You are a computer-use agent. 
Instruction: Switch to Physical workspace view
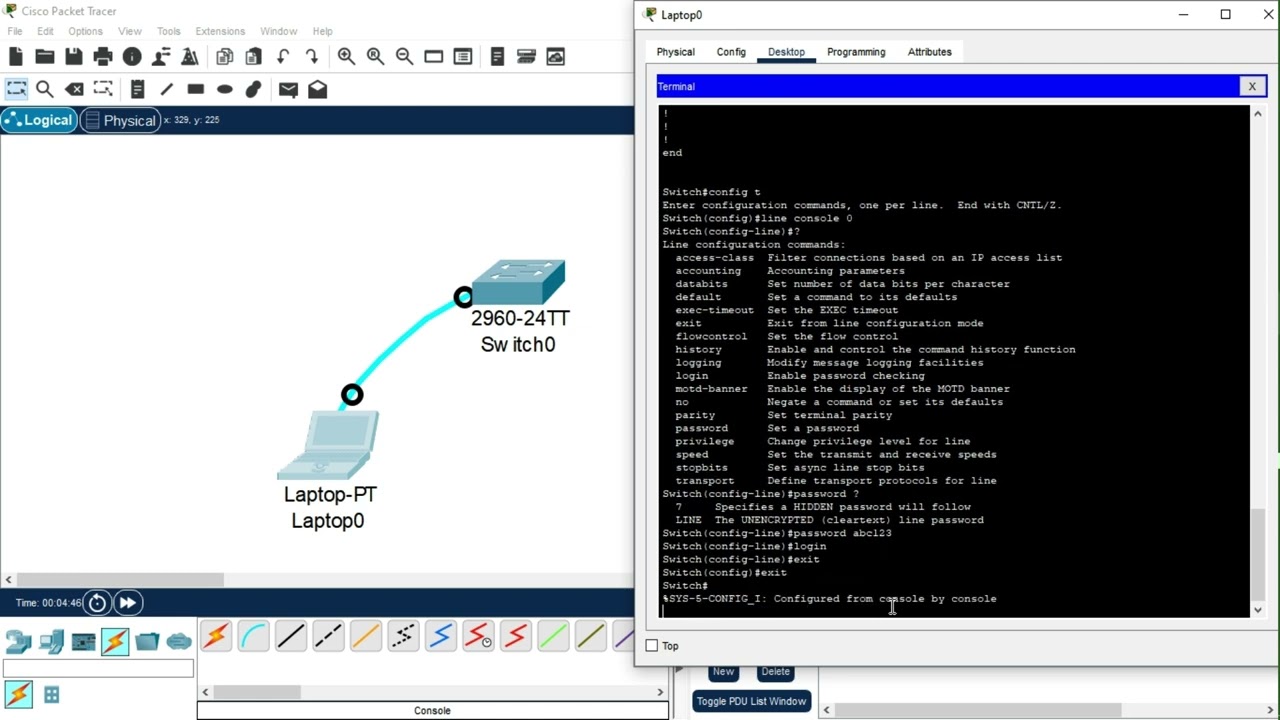(121, 120)
